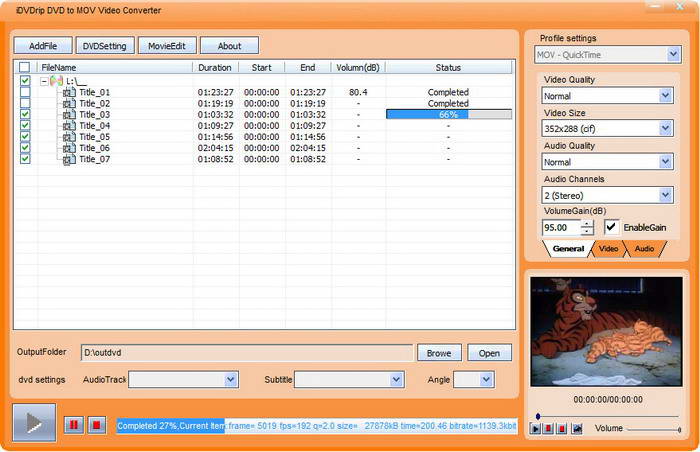Decrease VolumeGain with the down arrow

(x=587, y=231)
